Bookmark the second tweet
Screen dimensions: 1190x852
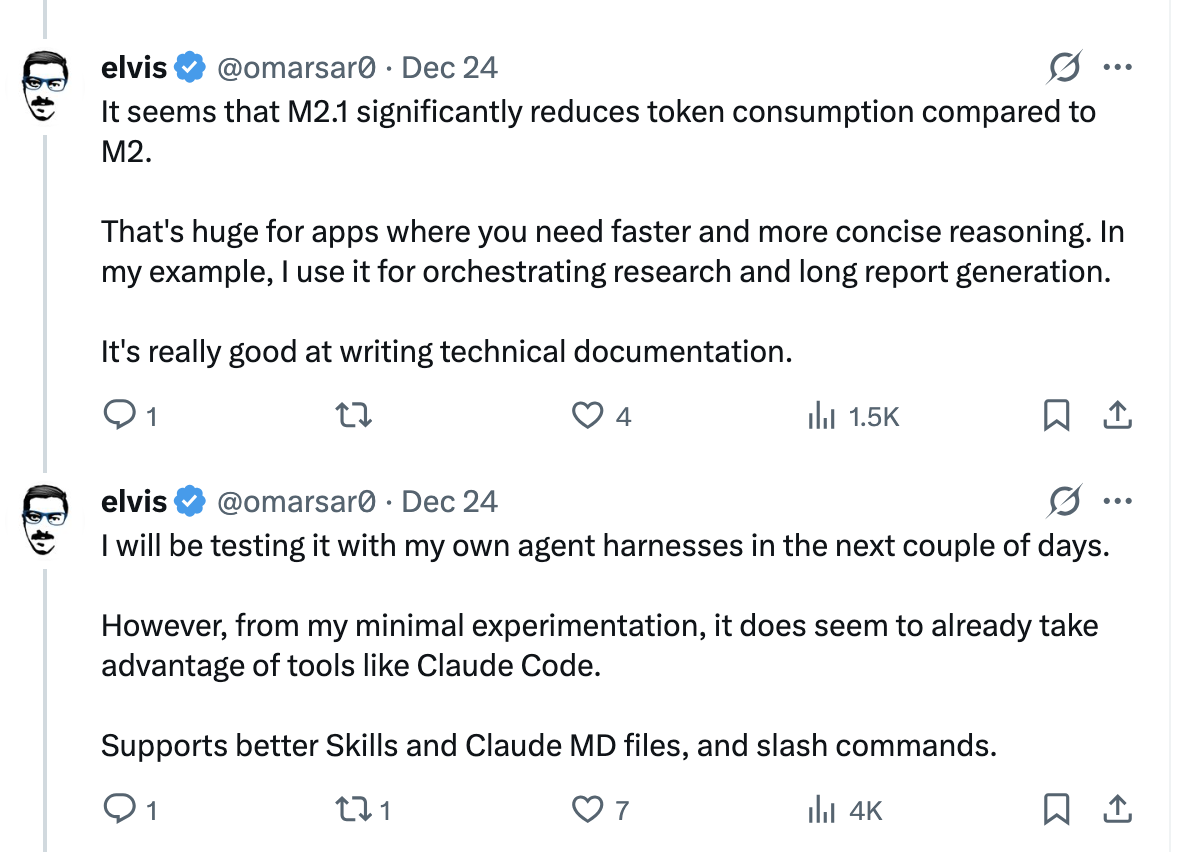[x=1056, y=809]
